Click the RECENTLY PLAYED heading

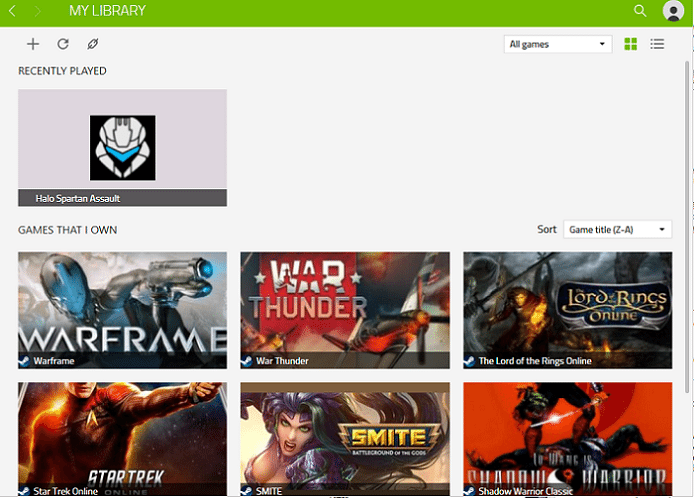coord(62,71)
